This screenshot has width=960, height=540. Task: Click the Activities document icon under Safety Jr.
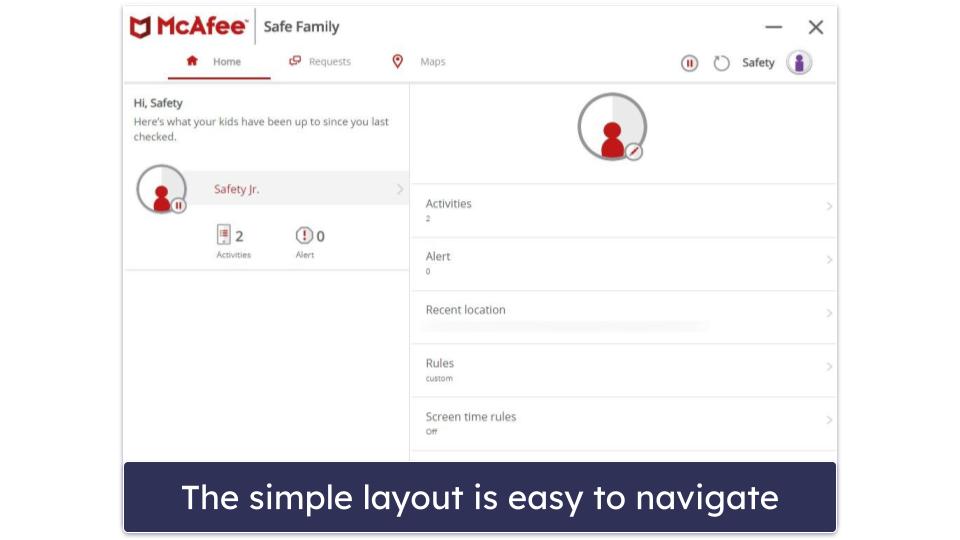[223, 234]
